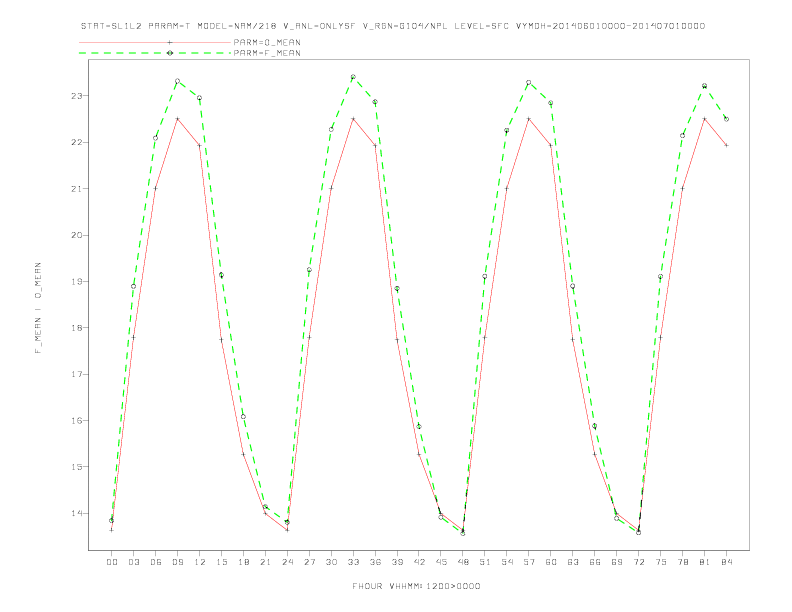Viewport: 792px width, 612px height.
Task: Click the vertical F_MEAN | O_MEAN axis label
Action: pyautogui.click(x=38, y=308)
